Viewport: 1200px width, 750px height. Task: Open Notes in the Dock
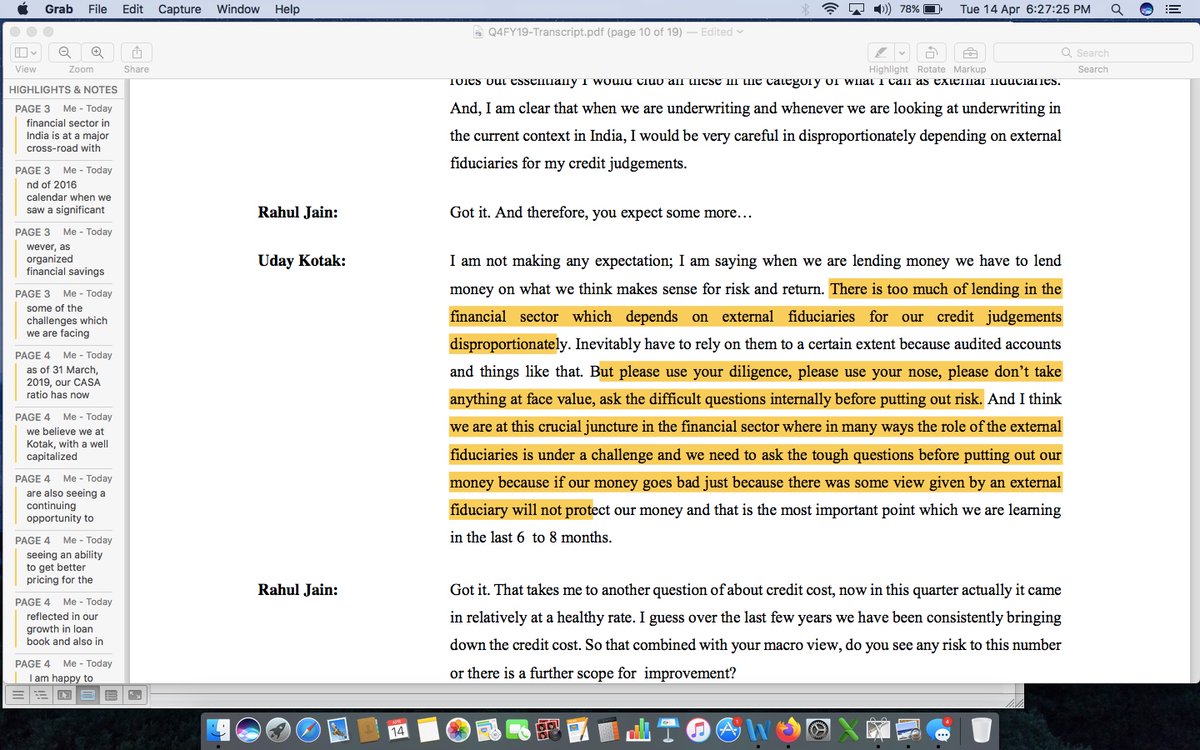tap(427, 730)
